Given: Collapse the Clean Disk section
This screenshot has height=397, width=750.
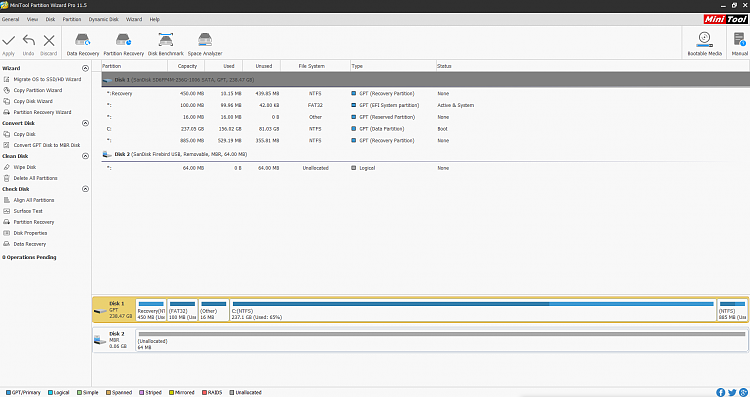Looking at the screenshot, I should click(x=85, y=156).
